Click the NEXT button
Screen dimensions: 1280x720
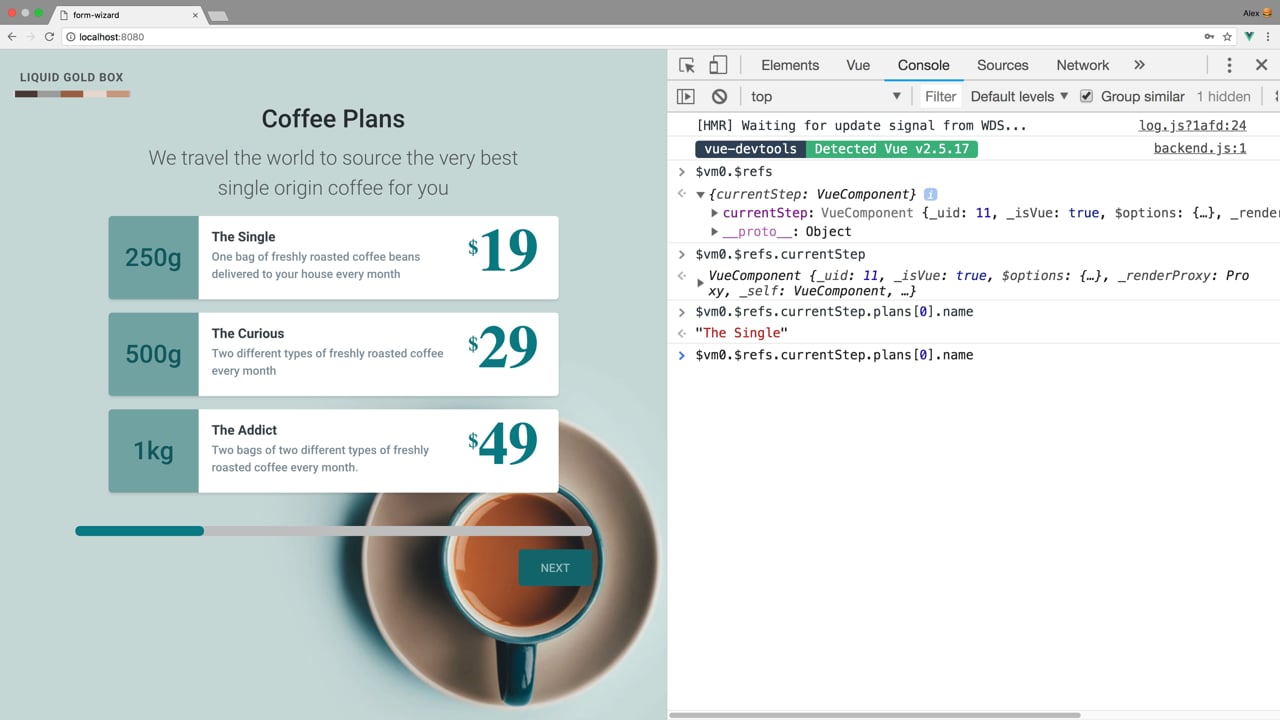555,567
